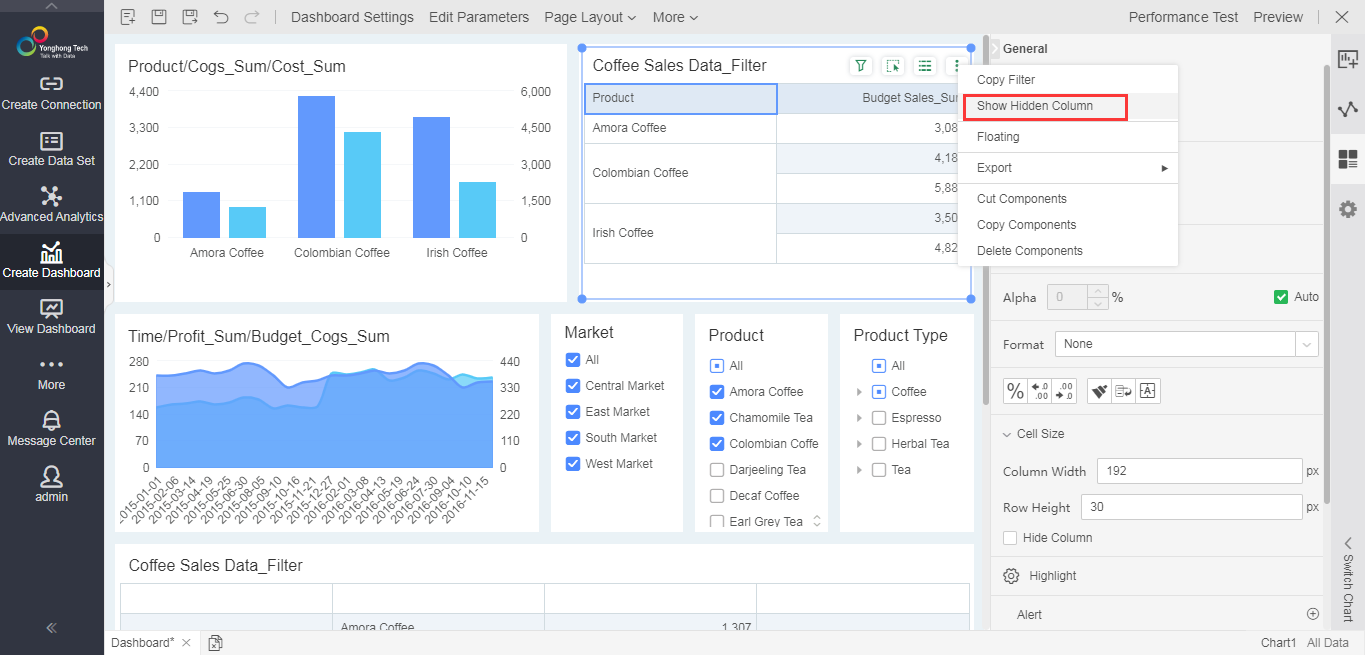Click the undo arrow in the toolbar
1365x655 pixels.
coord(221,17)
